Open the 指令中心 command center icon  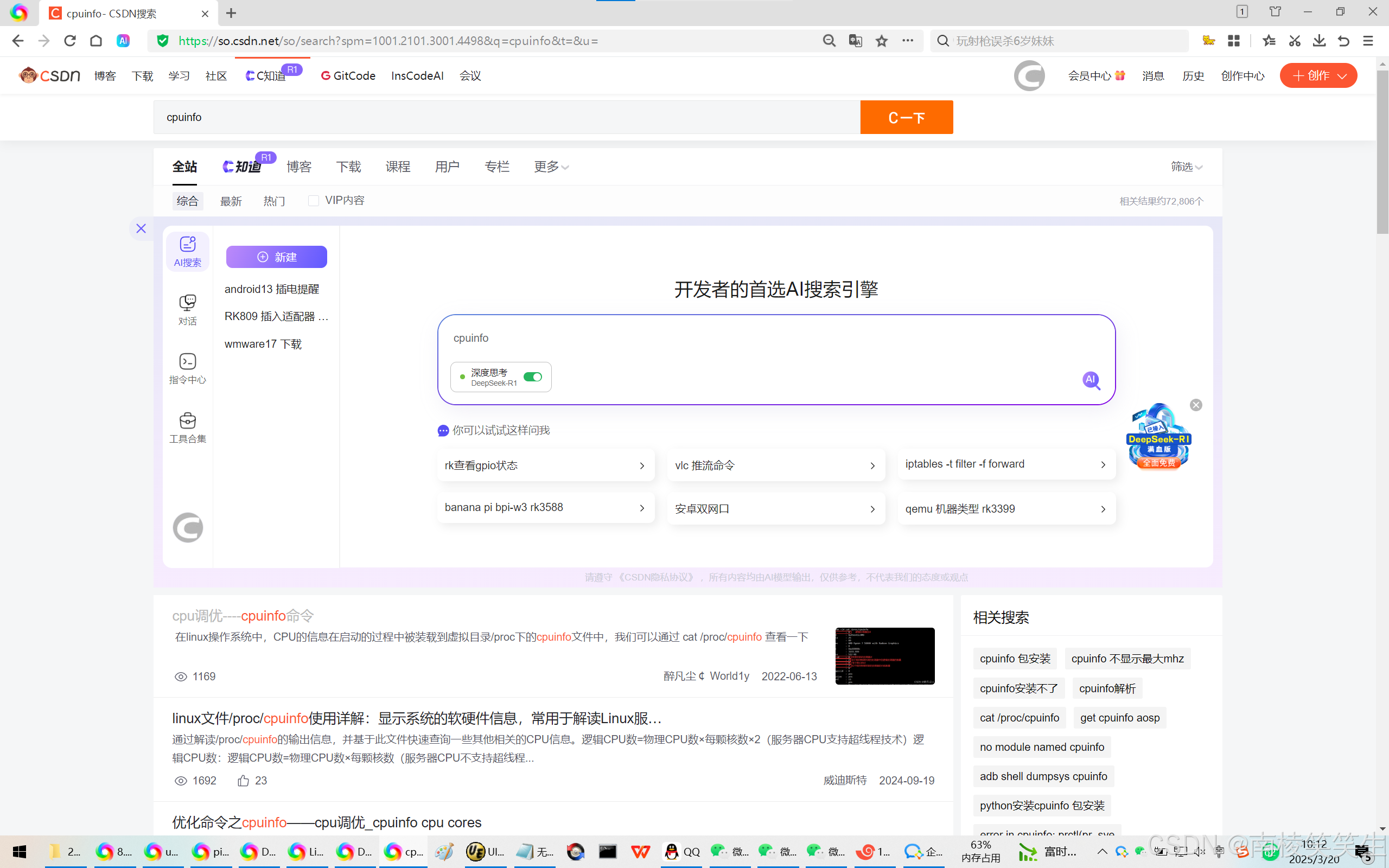pyautogui.click(x=188, y=368)
